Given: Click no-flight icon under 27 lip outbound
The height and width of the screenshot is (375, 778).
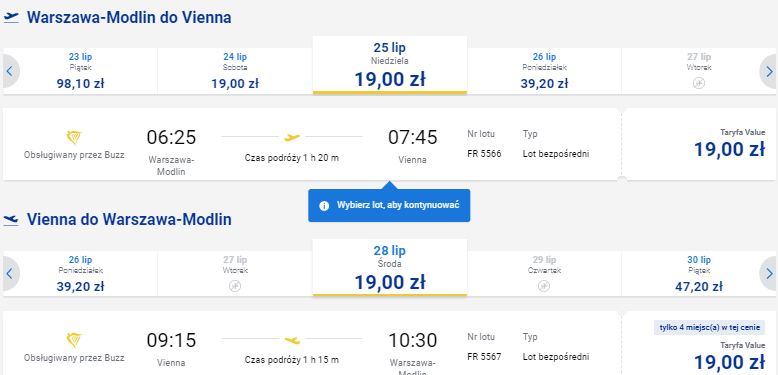Looking at the screenshot, I should (x=699, y=83).
